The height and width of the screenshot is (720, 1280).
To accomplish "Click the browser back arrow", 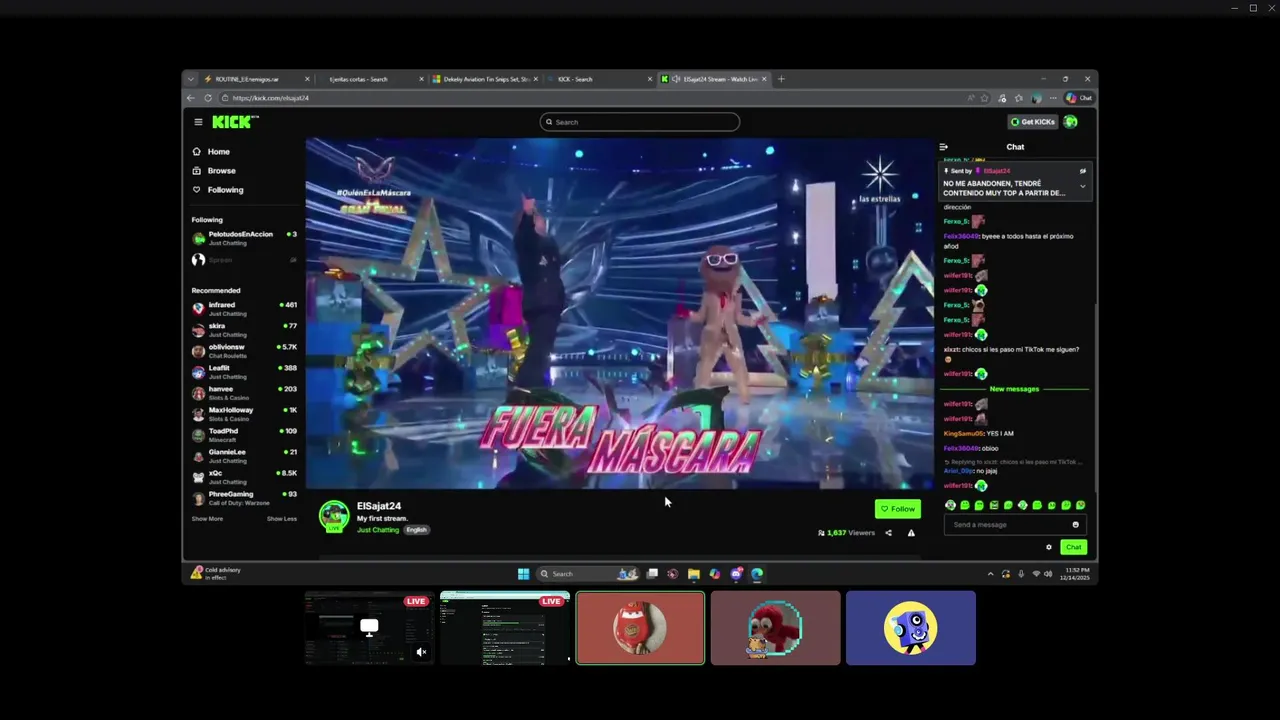I will (x=191, y=98).
